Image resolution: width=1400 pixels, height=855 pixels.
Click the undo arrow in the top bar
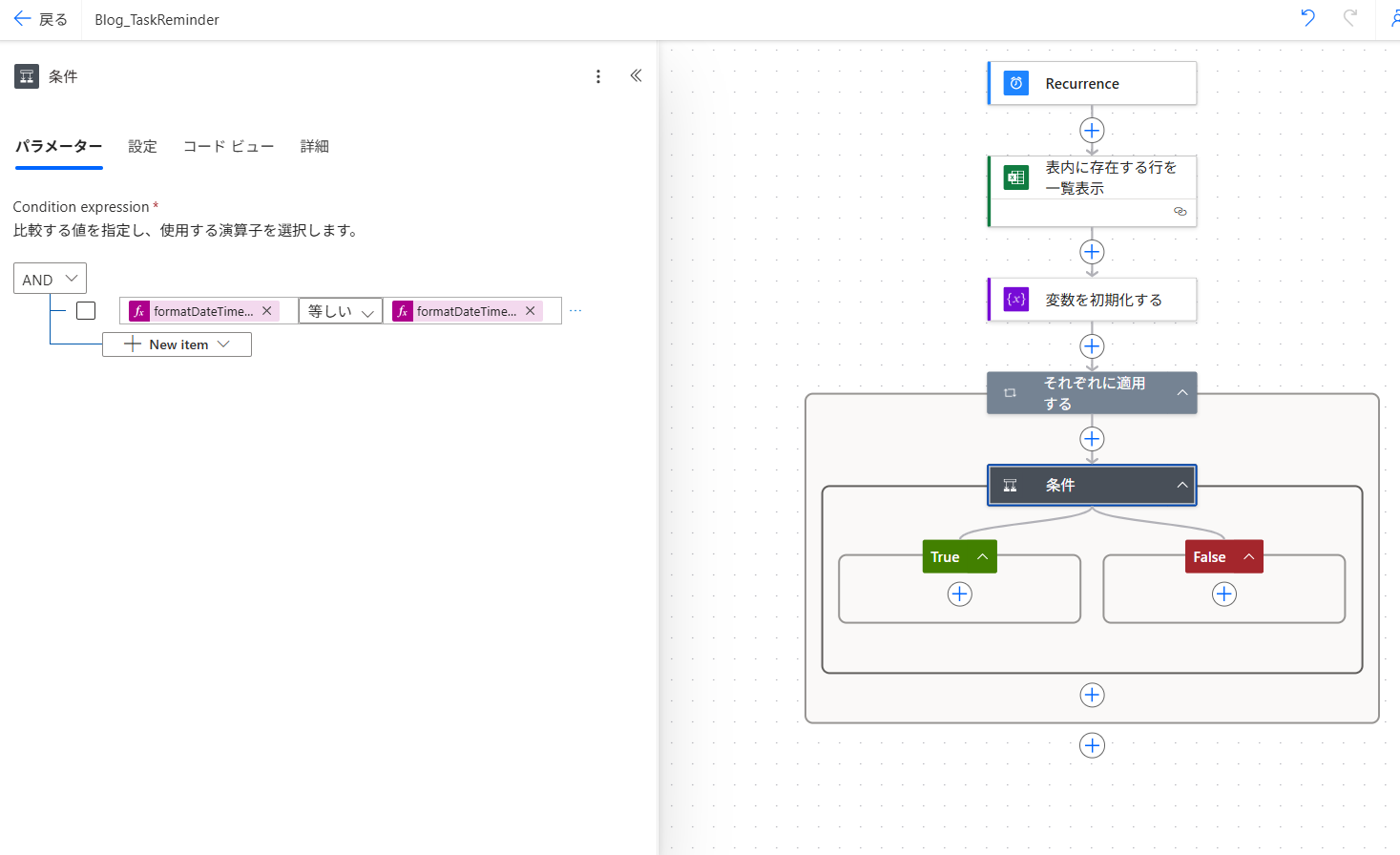[x=1307, y=18]
